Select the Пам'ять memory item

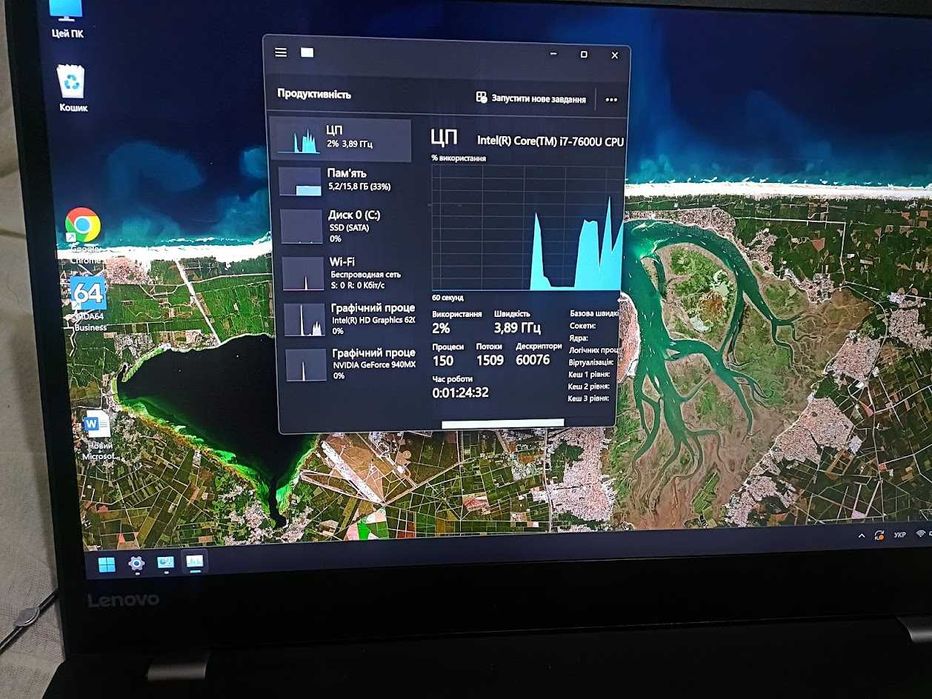[x=342, y=181]
